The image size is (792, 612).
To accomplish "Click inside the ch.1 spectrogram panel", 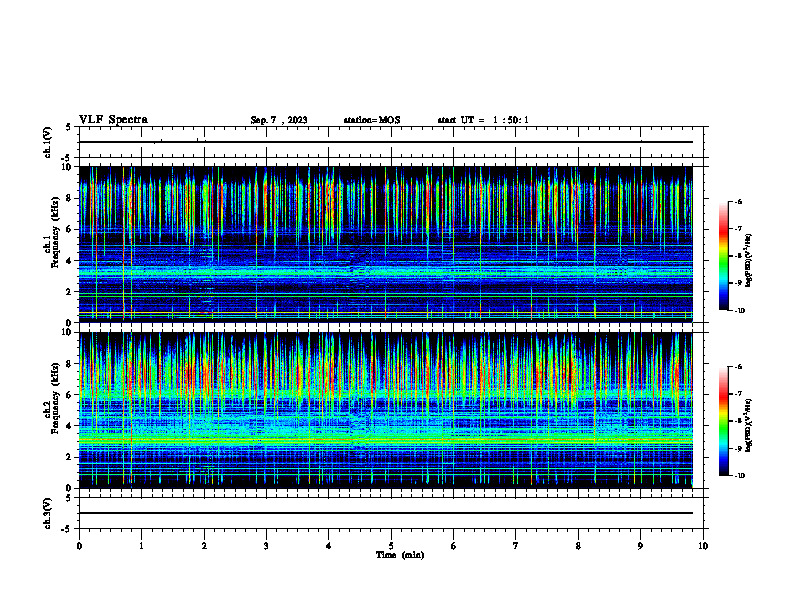I will tap(385, 244).
